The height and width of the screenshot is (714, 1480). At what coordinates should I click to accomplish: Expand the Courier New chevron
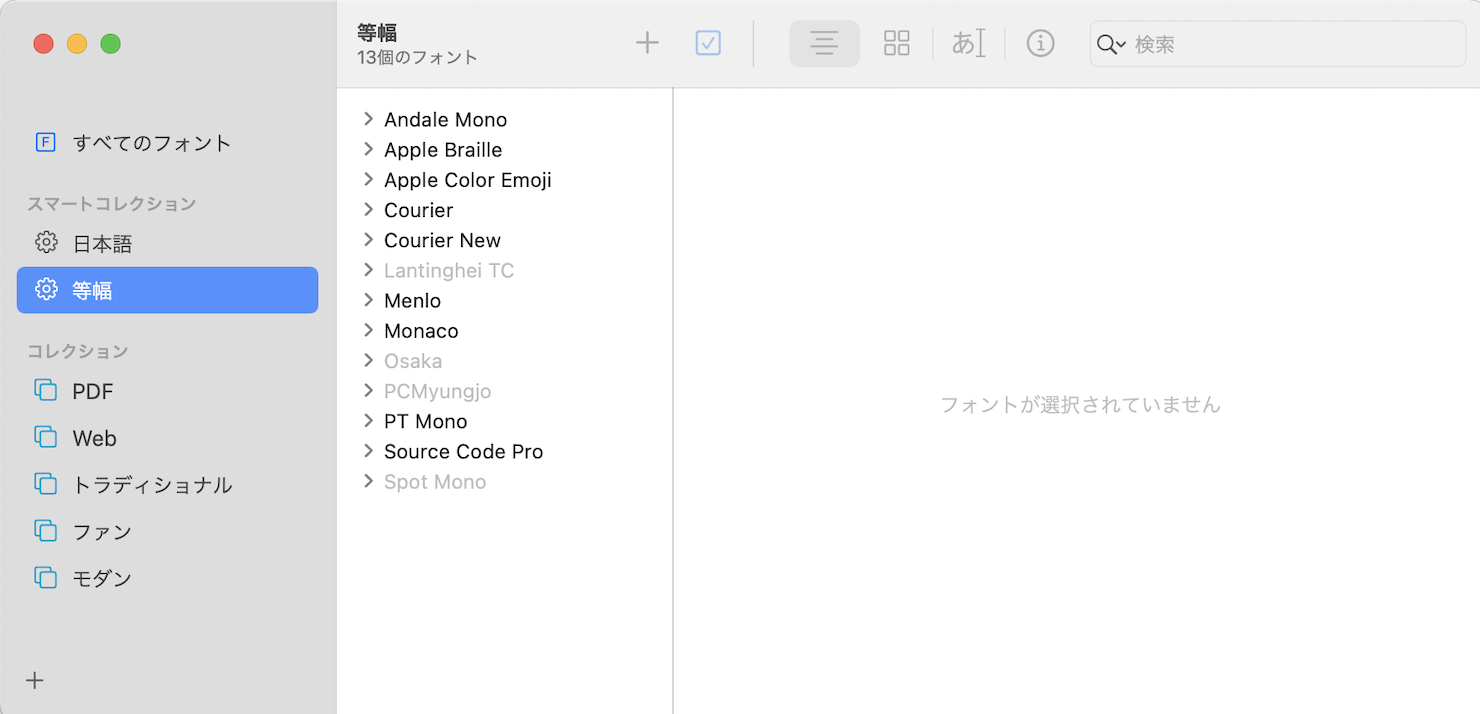(x=369, y=240)
